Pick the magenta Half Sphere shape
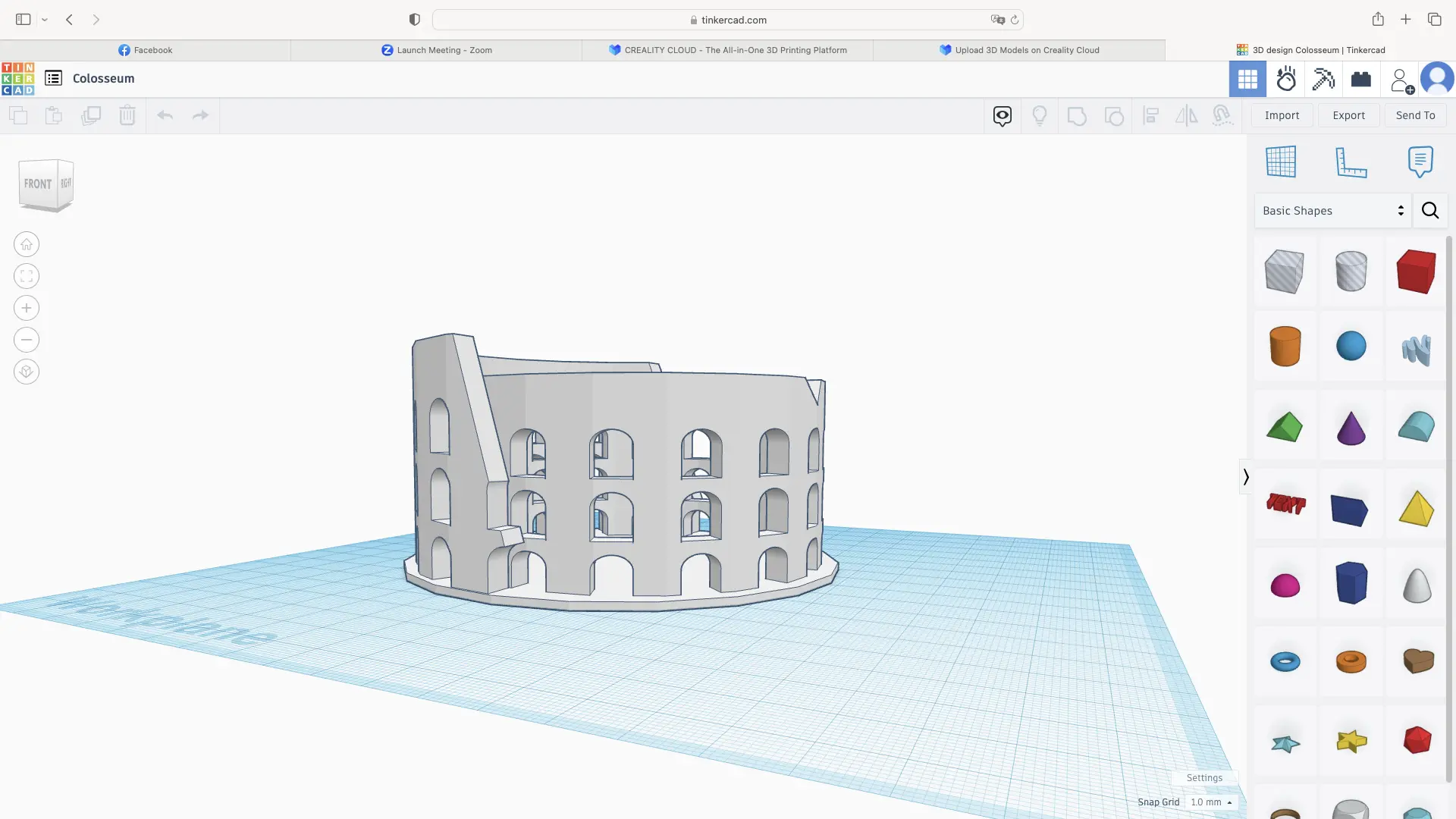1456x819 pixels. 1285,585
